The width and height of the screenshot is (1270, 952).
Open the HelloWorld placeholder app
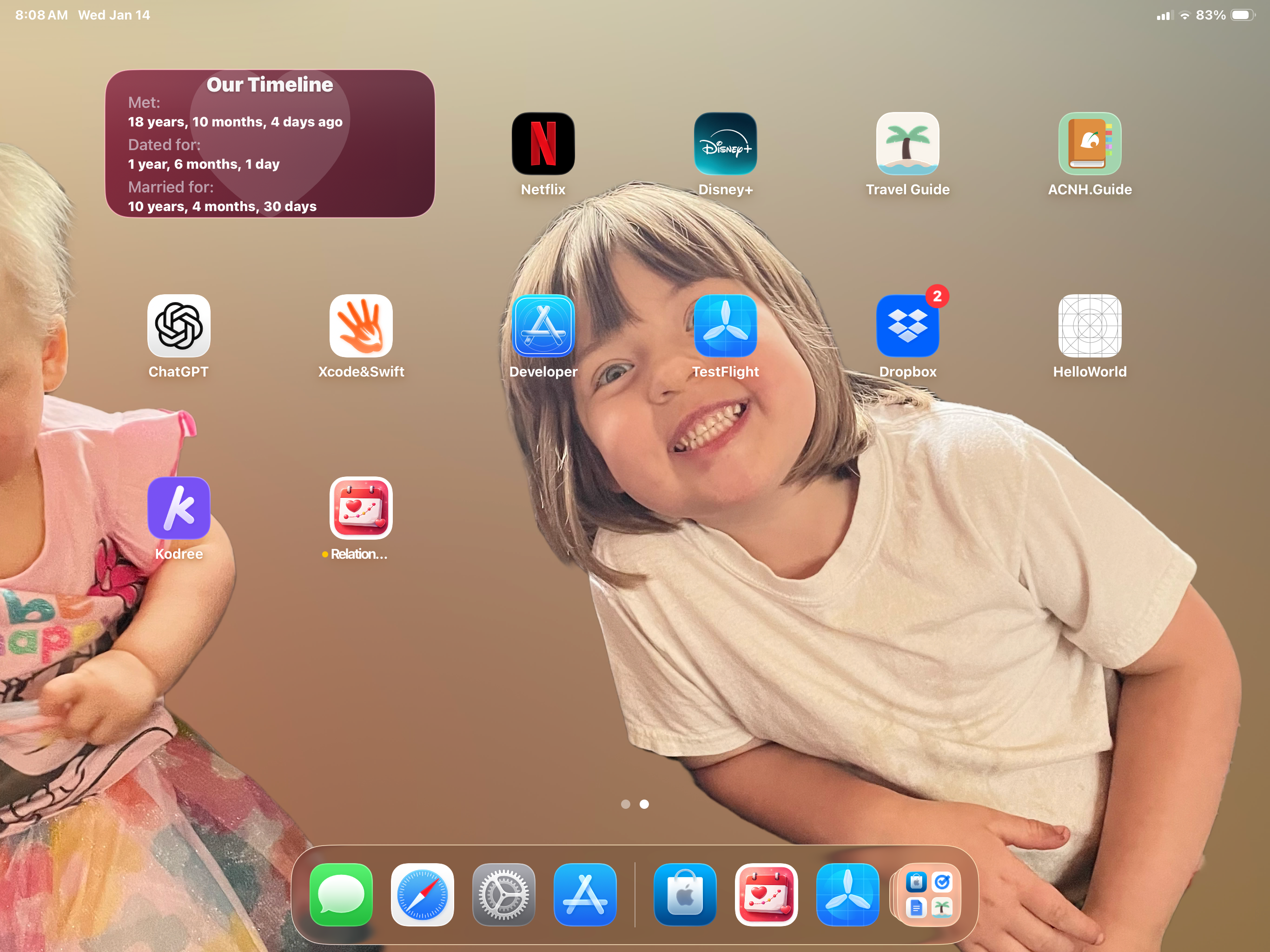(x=1090, y=325)
